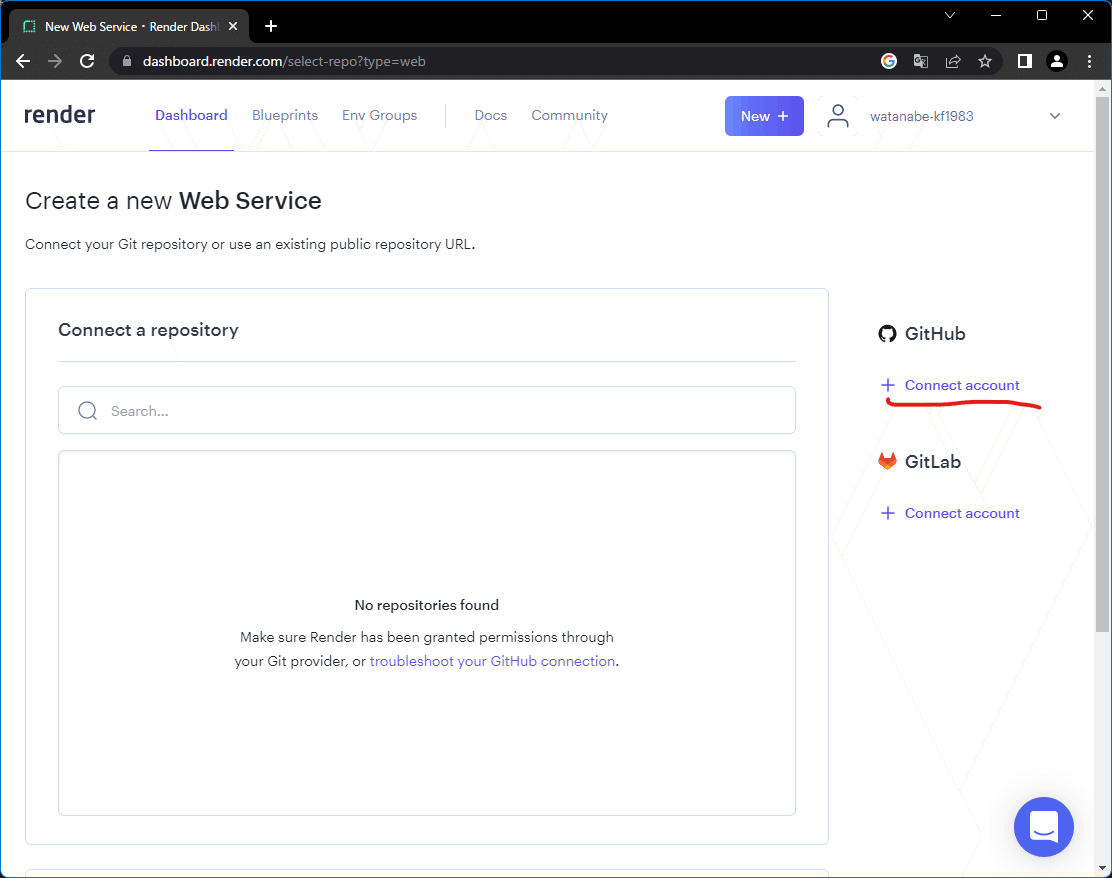This screenshot has height=878, width=1112.
Task: Click the translate page icon
Action: tap(921, 61)
